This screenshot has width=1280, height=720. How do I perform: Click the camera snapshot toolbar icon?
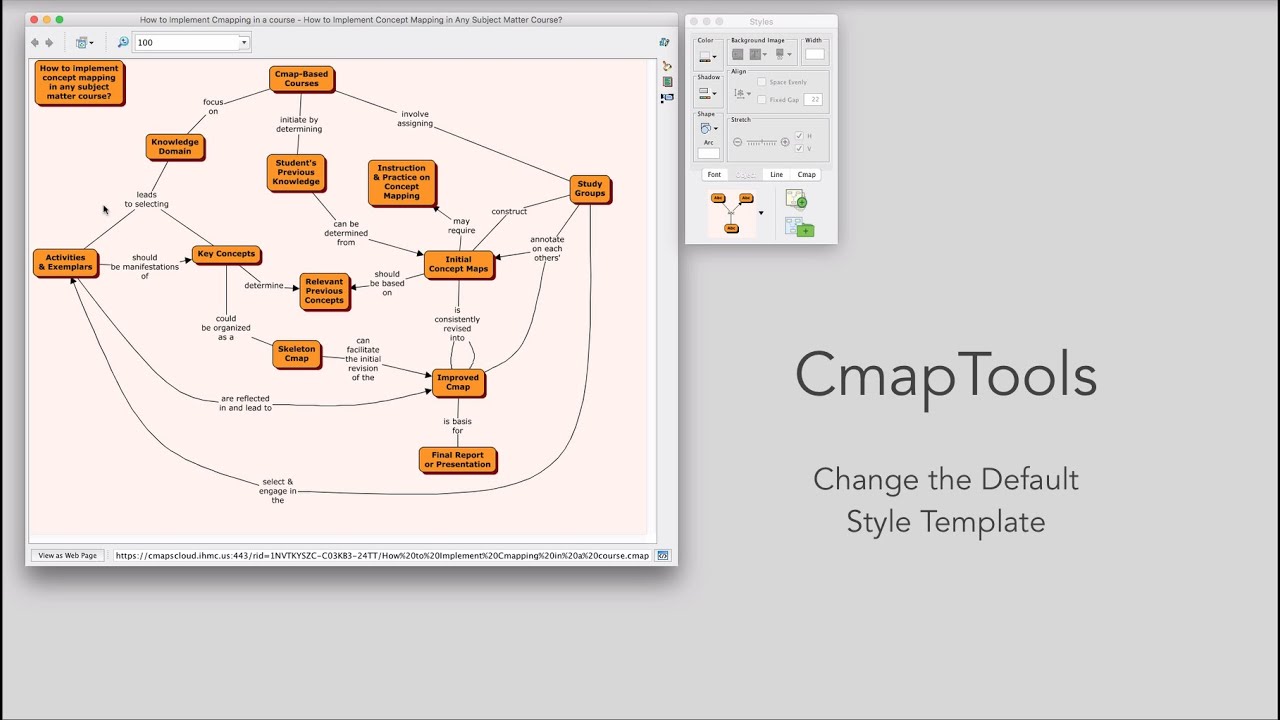(x=82, y=43)
